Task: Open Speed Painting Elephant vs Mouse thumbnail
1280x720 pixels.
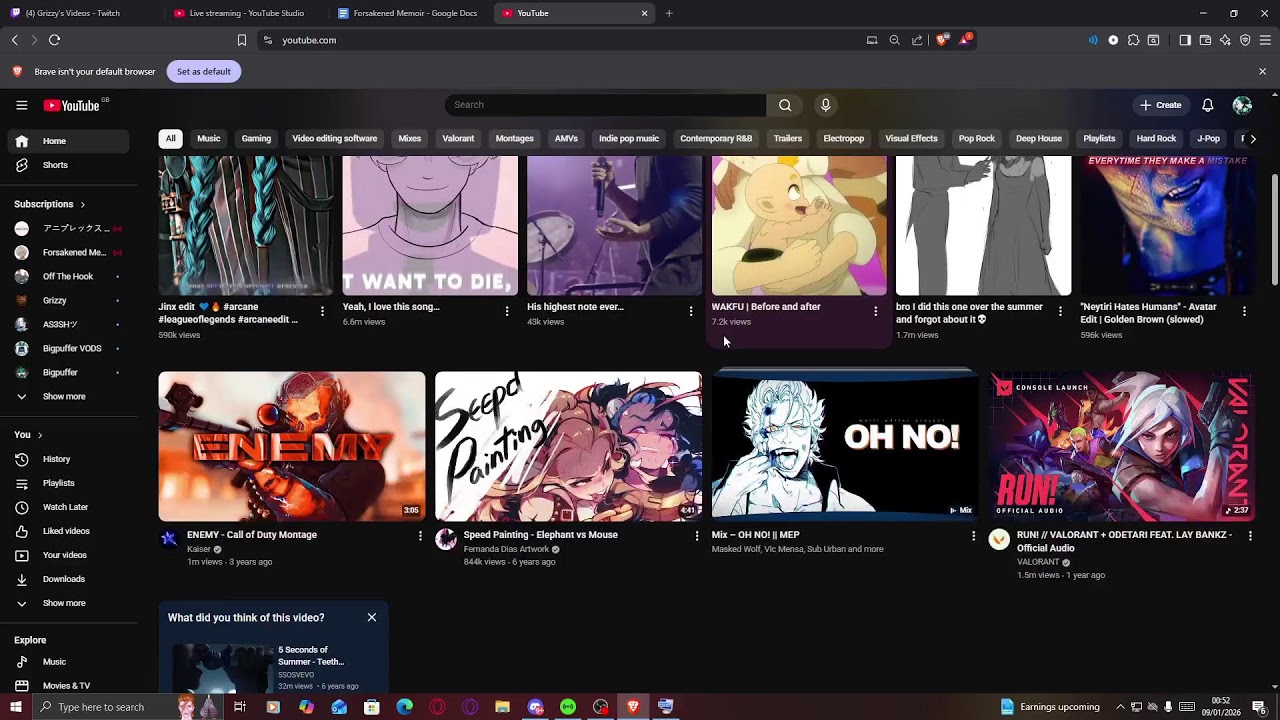Action: click(568, 447)
